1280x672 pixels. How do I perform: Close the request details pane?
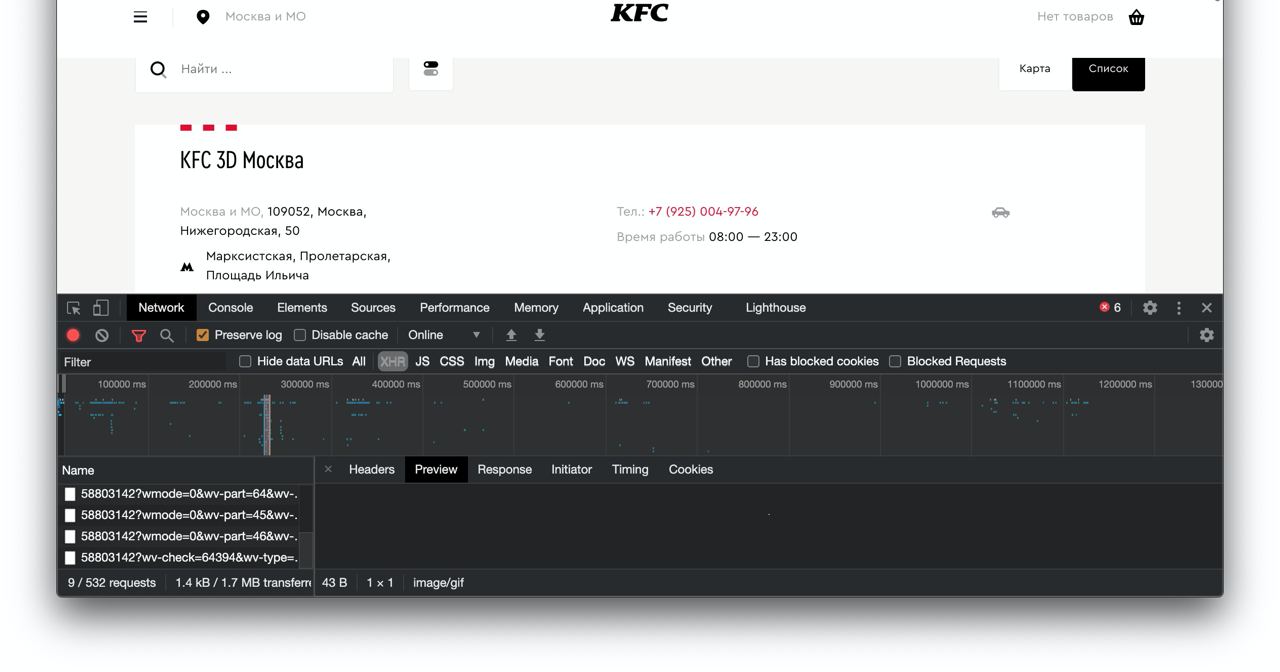click(328, 469)
